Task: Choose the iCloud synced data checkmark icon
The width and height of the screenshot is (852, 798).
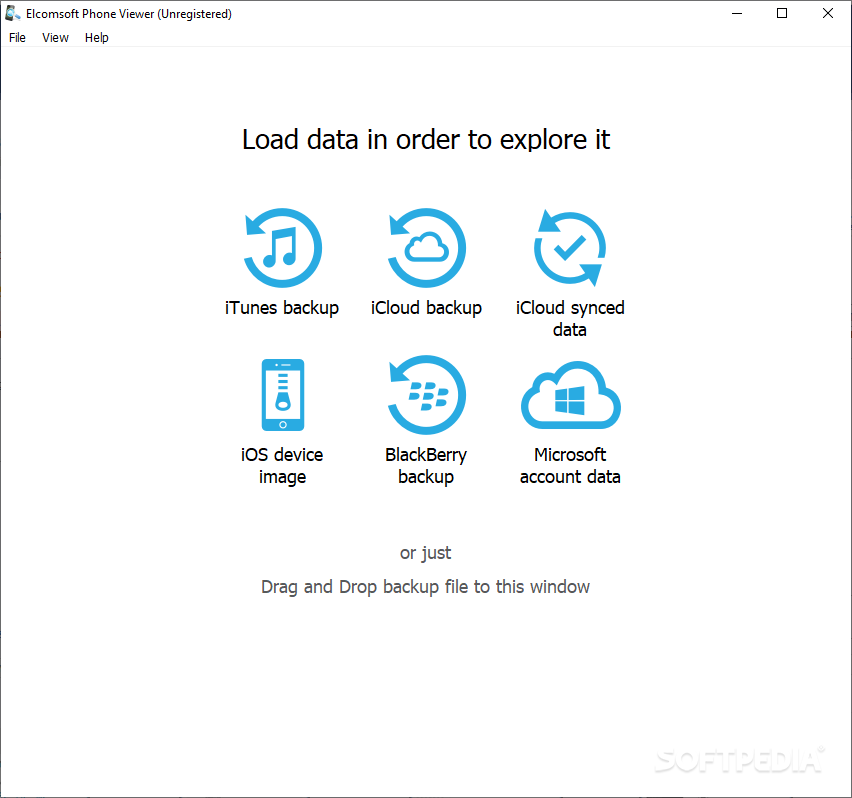Action: pyautogui.click(x=570, y=248)
